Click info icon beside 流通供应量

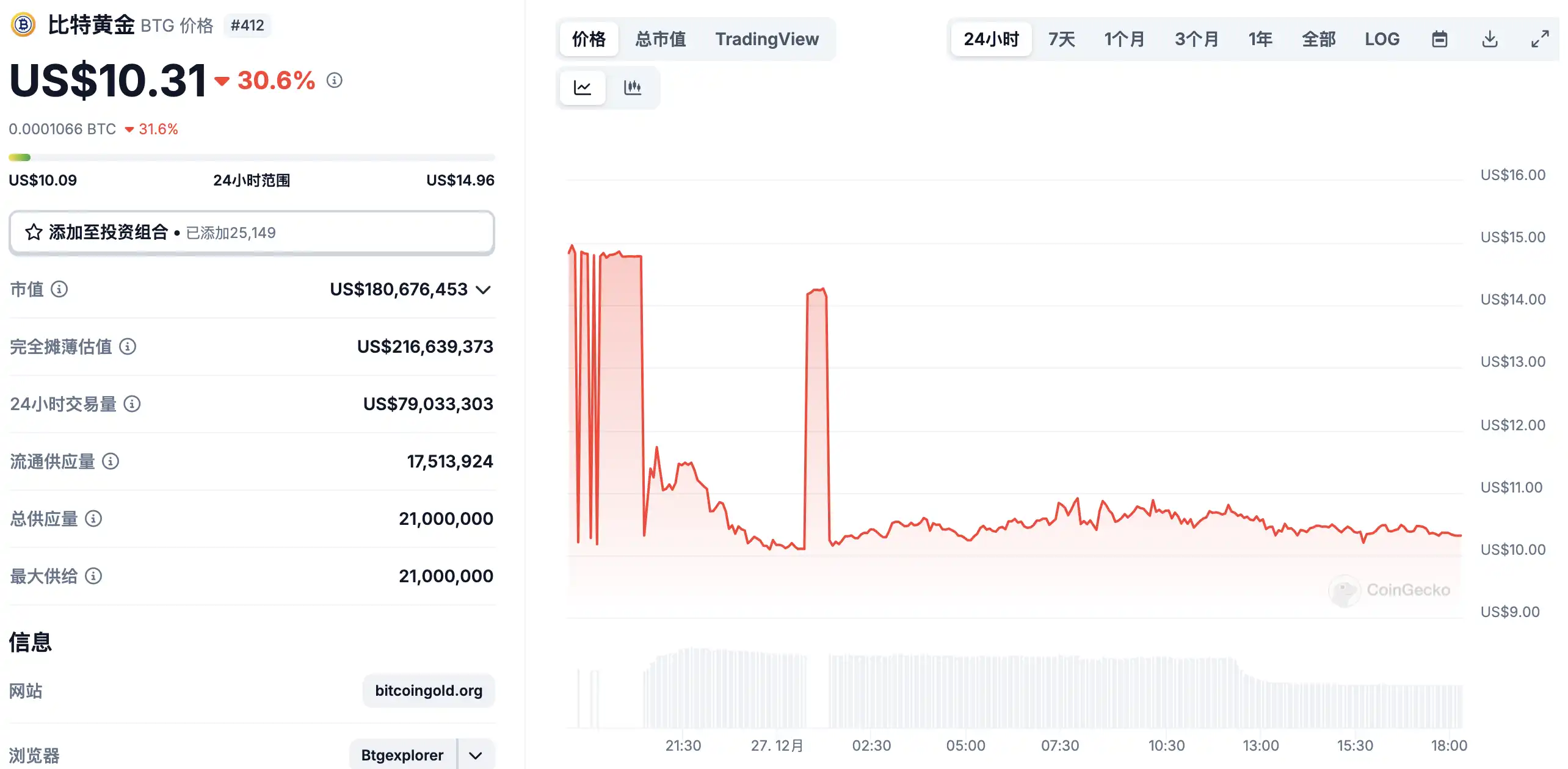111,461
